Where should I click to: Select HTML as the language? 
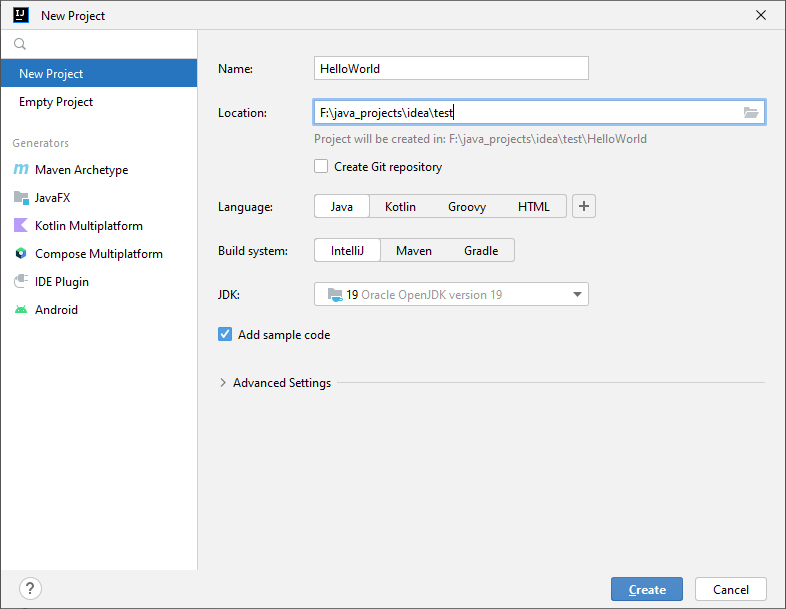pyautogui.click(x=533, y=207)
